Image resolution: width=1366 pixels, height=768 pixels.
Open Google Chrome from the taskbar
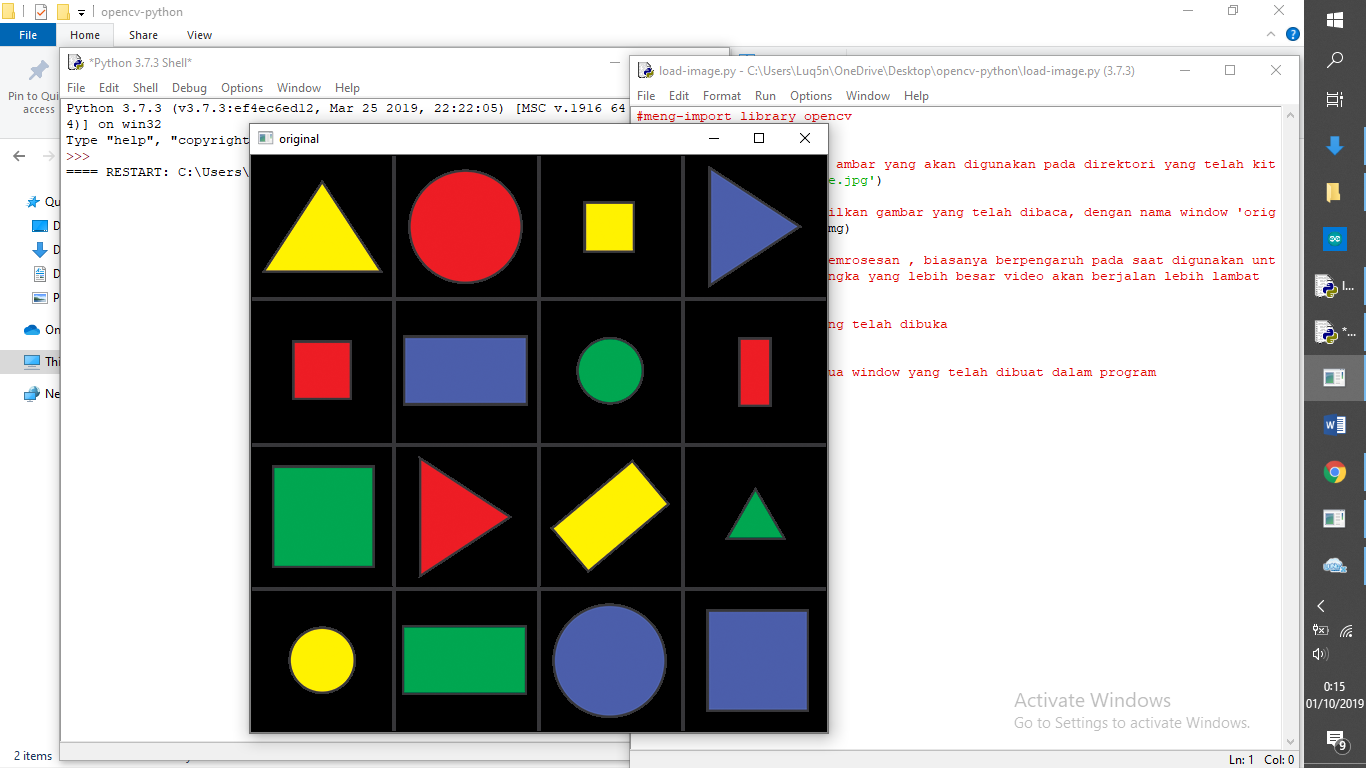tap(1334, 472)
